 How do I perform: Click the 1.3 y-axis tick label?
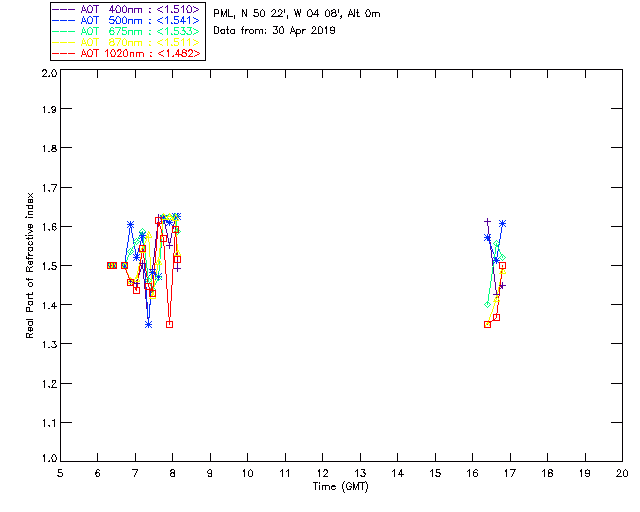(x=49, y=345)
